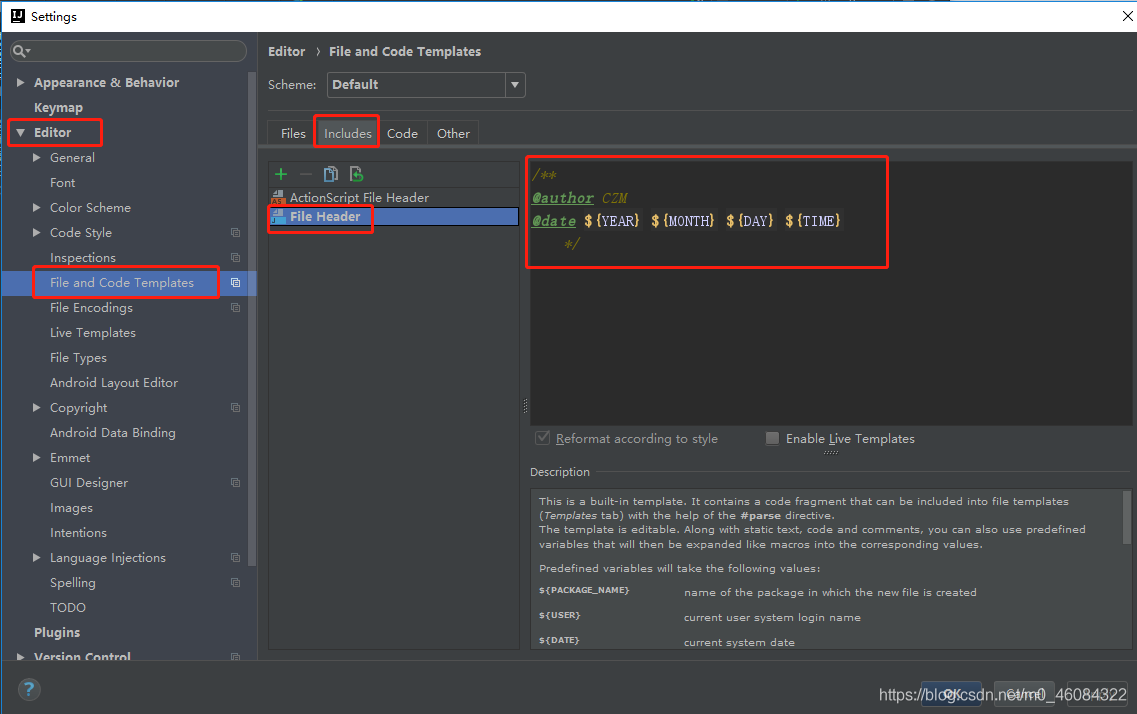Expand the Language Injections node
1137x714 pixels.
coord(37,557)
